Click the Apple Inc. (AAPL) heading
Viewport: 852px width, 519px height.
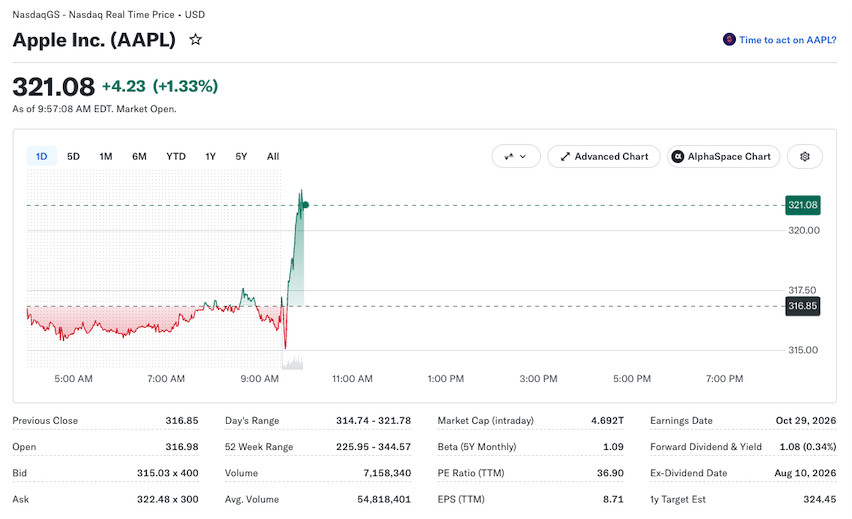(94, 40)
